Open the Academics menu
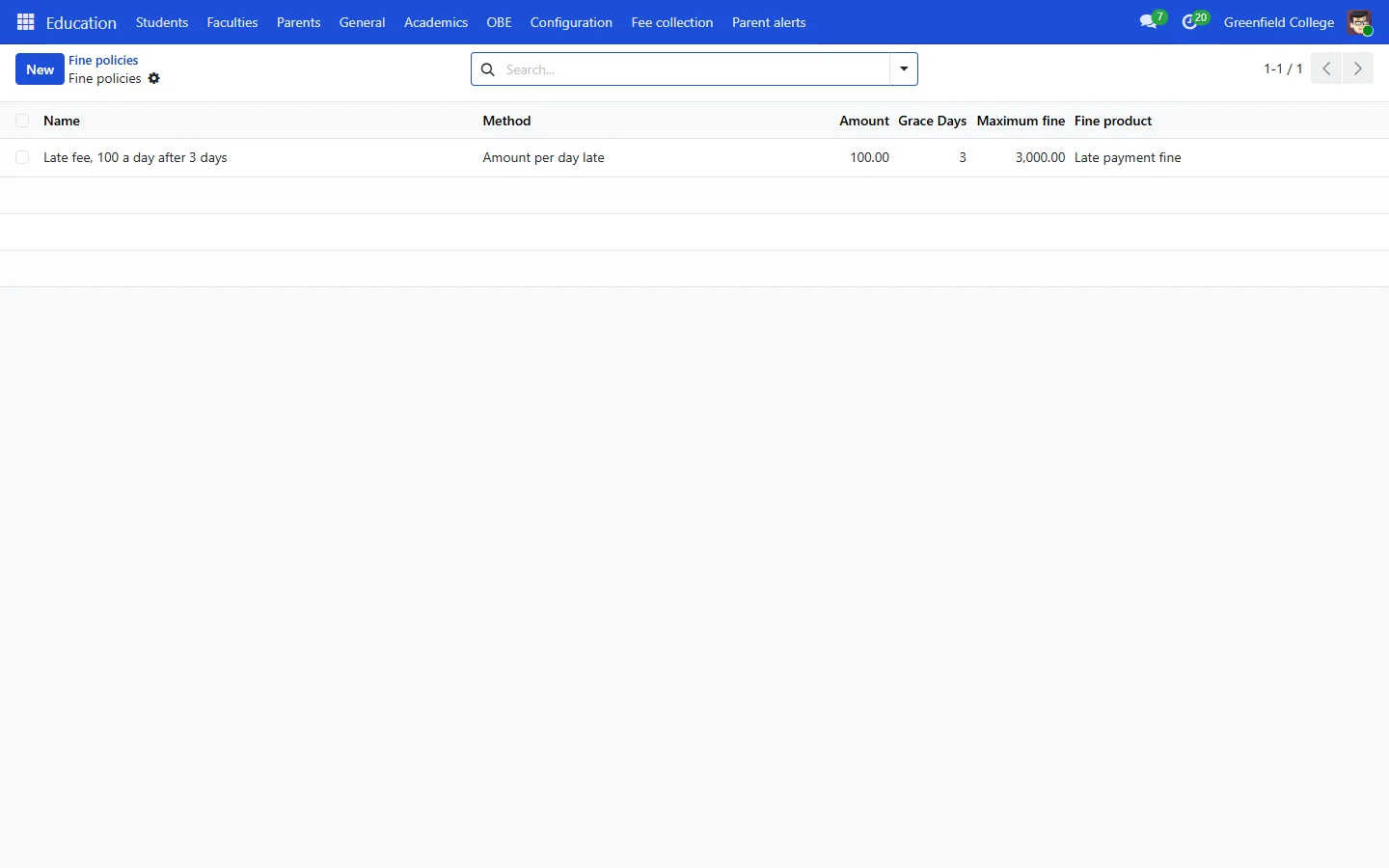 click(436, 22)
